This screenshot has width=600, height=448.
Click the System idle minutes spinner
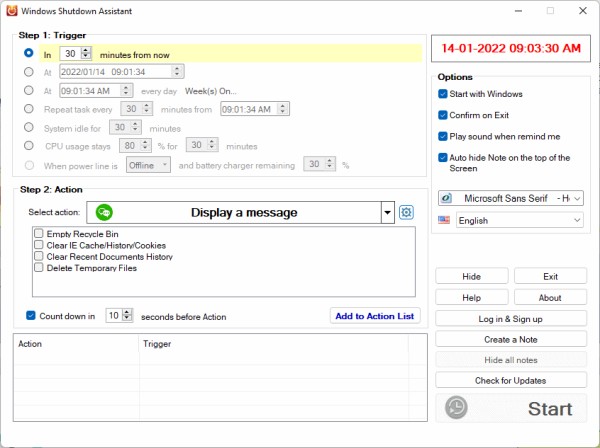(135, 127)
